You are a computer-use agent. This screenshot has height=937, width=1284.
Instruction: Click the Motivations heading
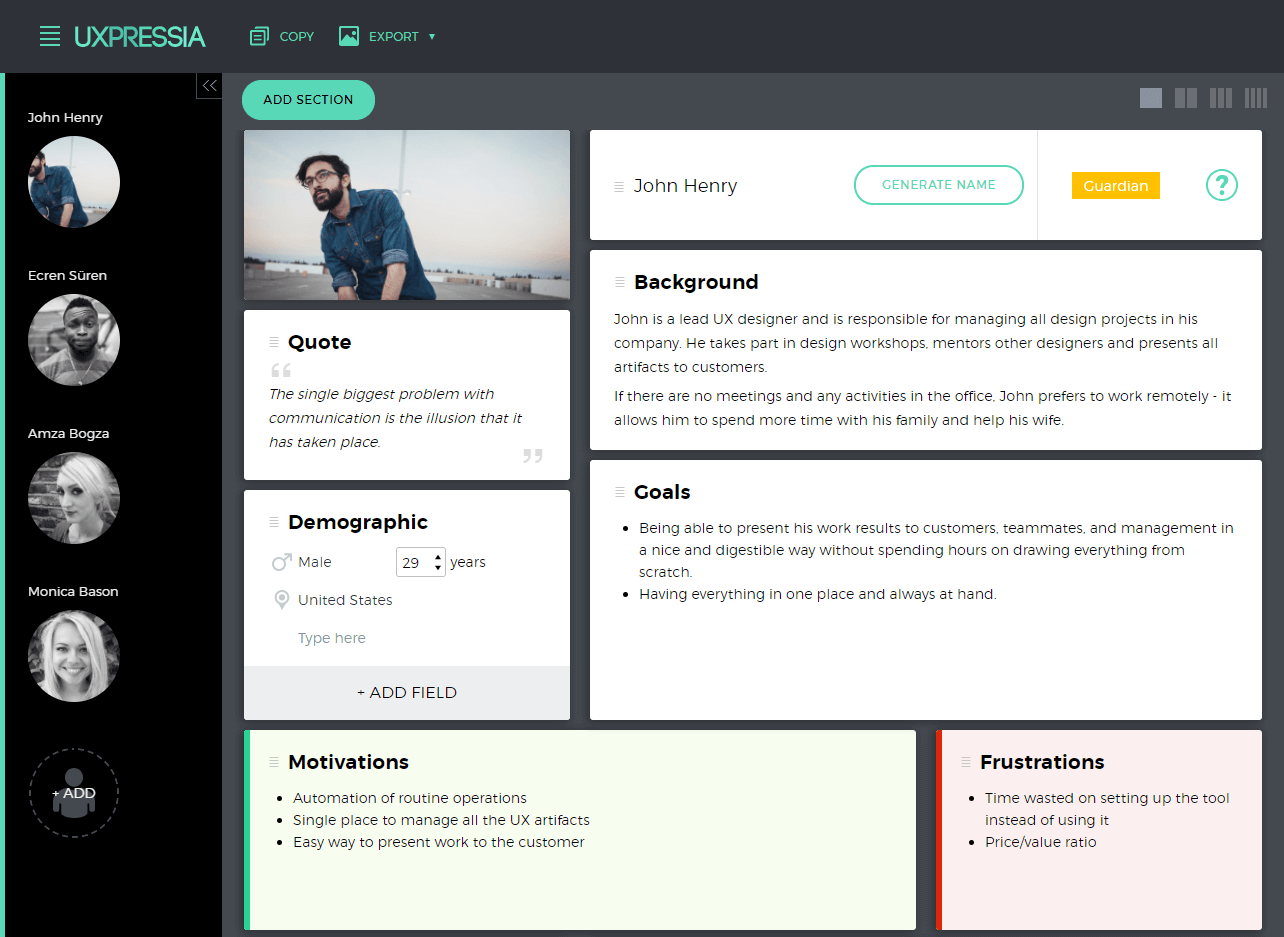click(349, 762)
